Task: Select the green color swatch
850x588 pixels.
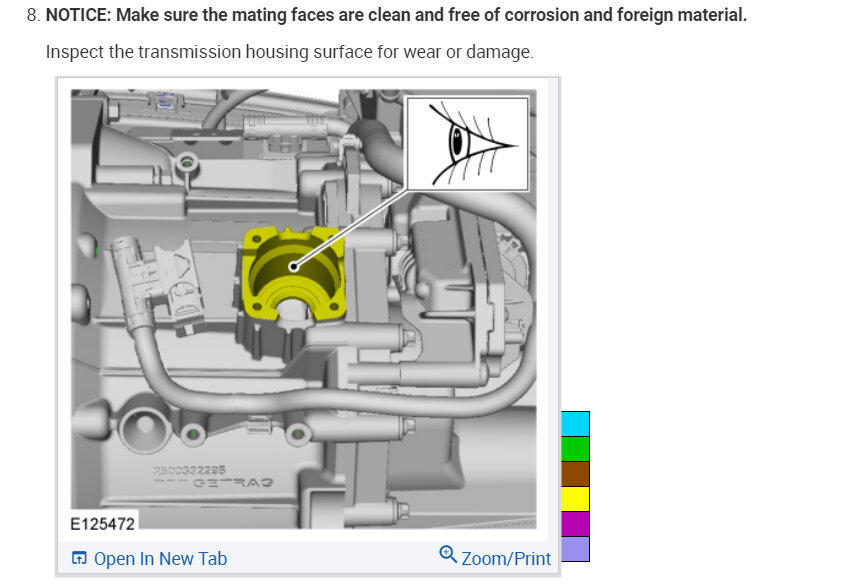Action: [575, 449]
